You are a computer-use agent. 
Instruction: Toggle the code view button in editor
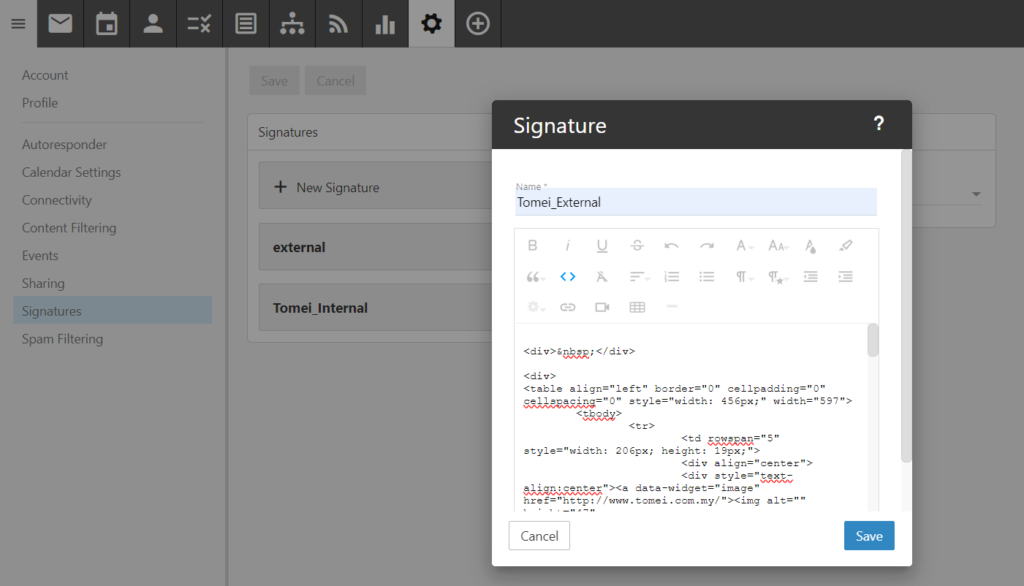click(x=568, y=277)
